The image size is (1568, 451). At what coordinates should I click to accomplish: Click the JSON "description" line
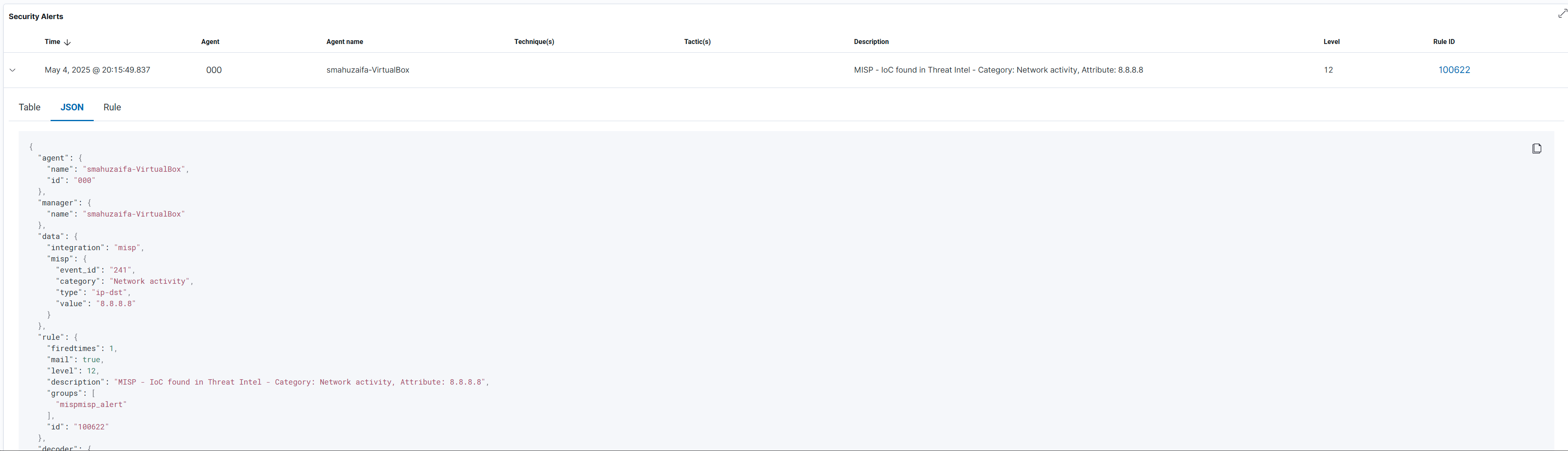pyautogui.click(x=268, y=382)
